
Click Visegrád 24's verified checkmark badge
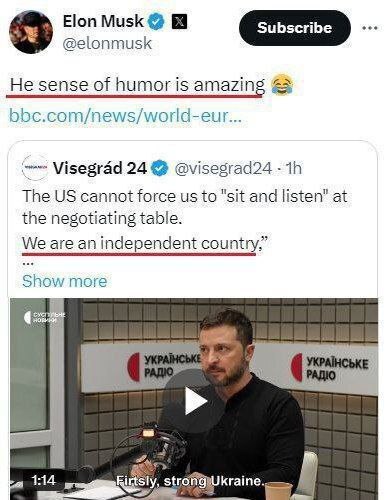(160, 168)
